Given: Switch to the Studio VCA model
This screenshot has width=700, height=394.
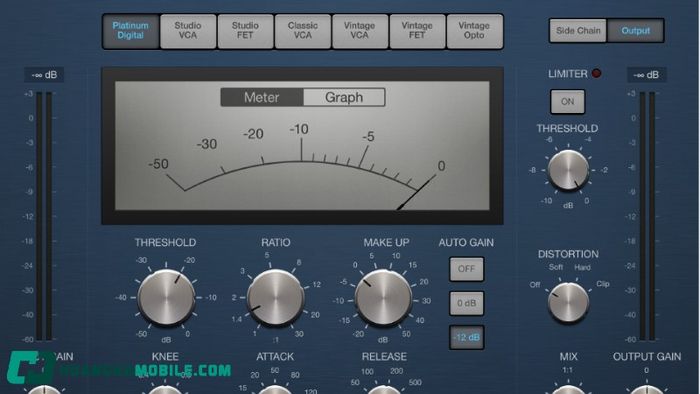Looking at the screenshot, I should [x=188, y=31].
